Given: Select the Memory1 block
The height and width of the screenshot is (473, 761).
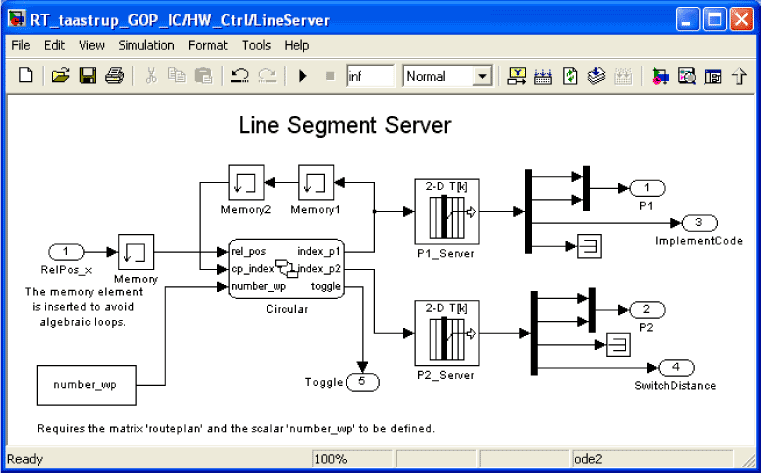Looking at the screenshot, I should (316, 182).
